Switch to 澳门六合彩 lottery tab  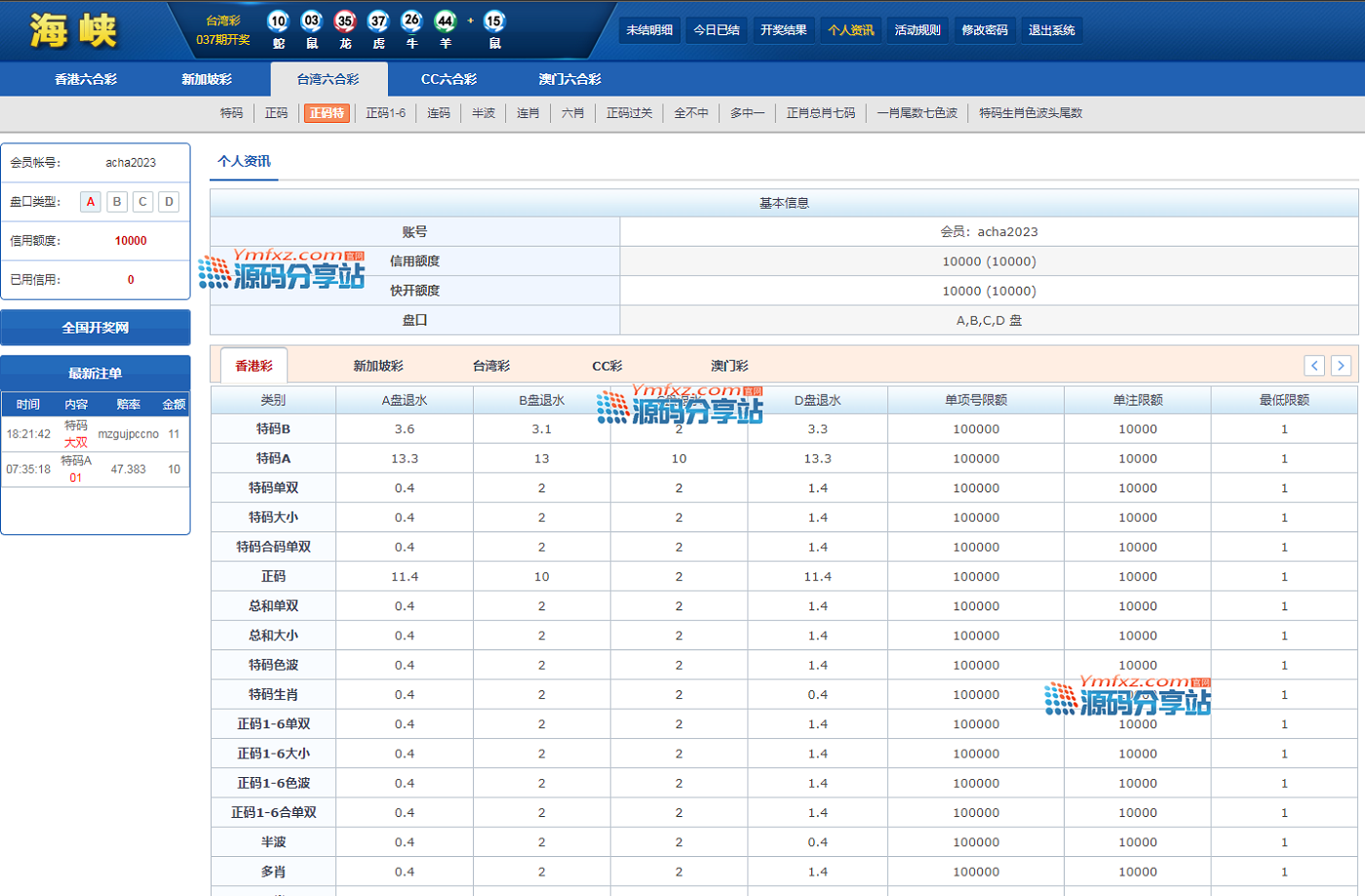pyautogui.click(x=569, y=79)
